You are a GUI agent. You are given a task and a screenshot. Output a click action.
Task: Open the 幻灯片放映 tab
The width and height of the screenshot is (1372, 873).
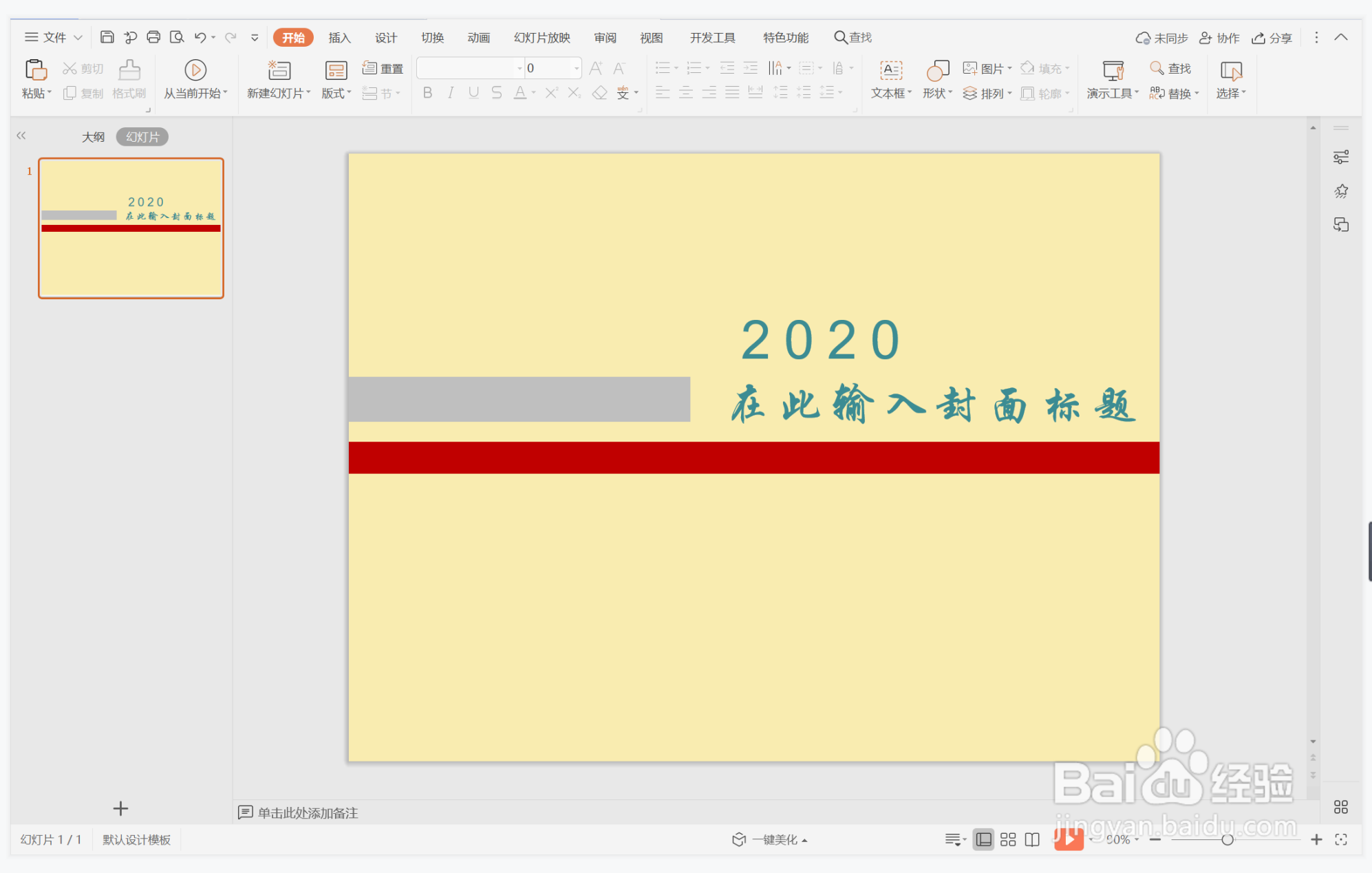click(x=541, y=37)
